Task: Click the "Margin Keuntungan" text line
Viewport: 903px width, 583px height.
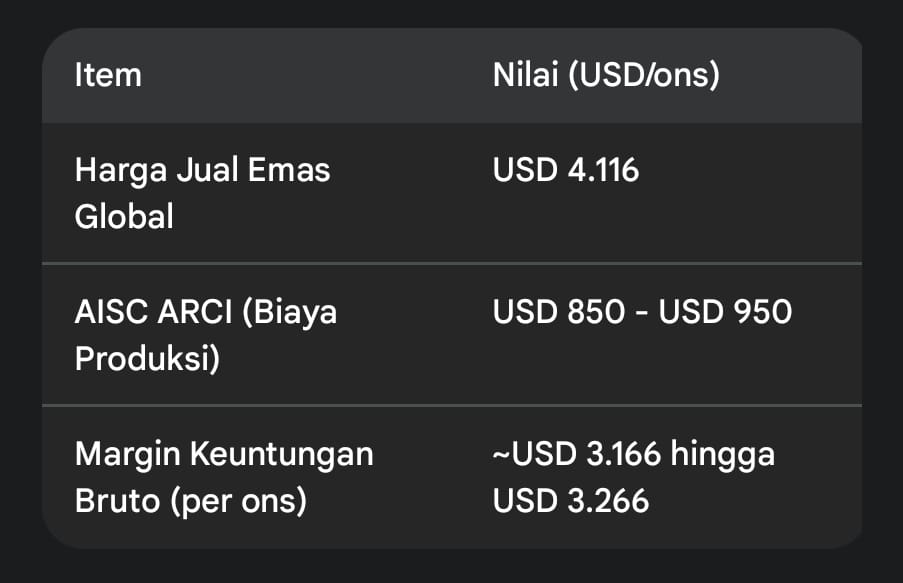Action: point(224,454)
